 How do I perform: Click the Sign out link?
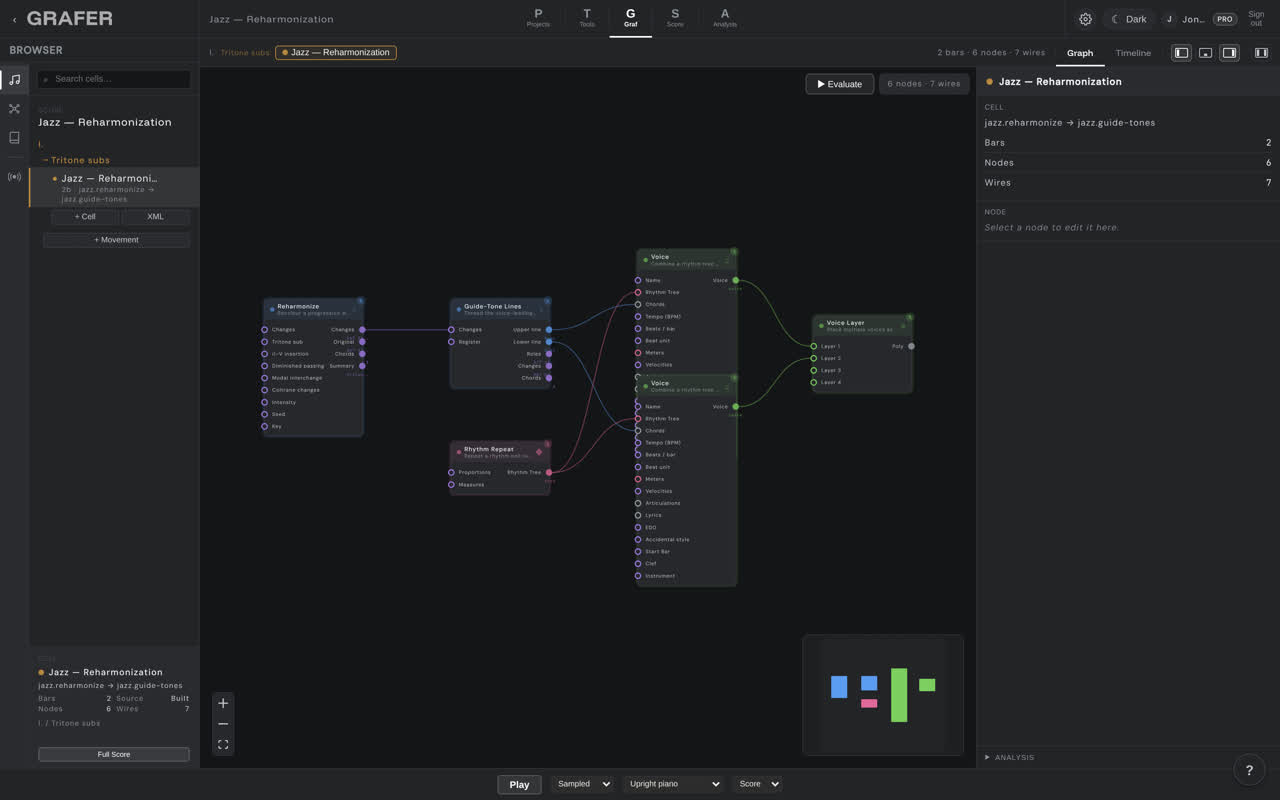(1256, 19)
